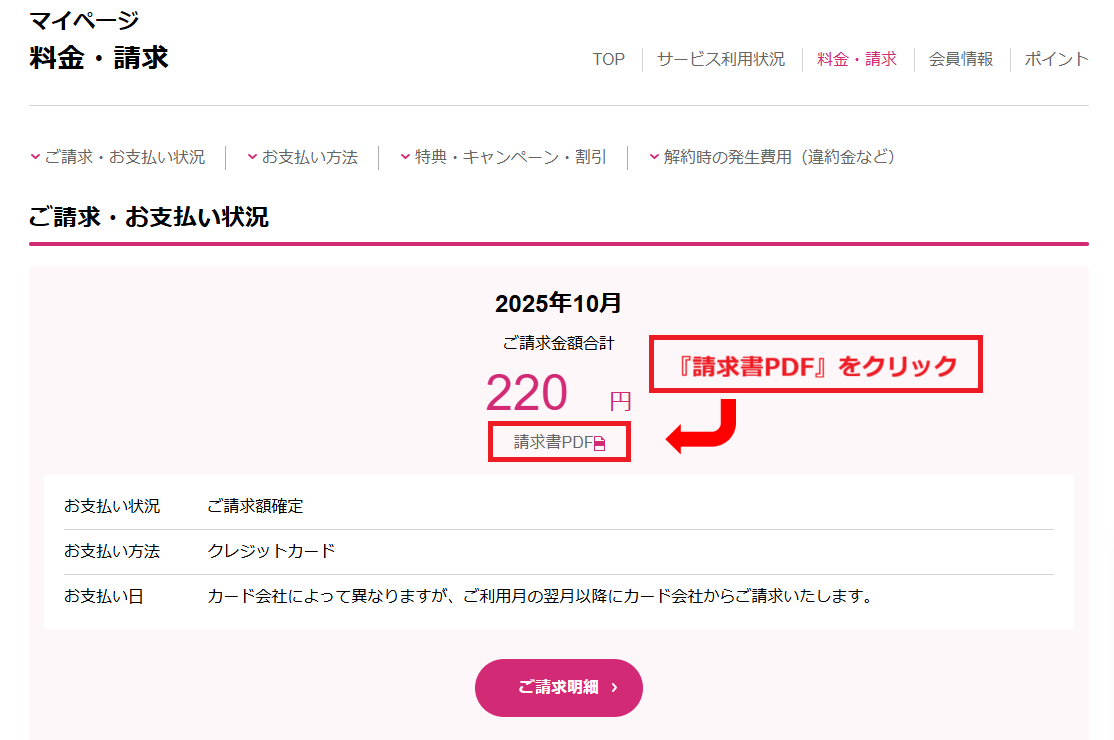
Task: Jump to お支払い方法 anchor link
Action: tap(310, 157)
